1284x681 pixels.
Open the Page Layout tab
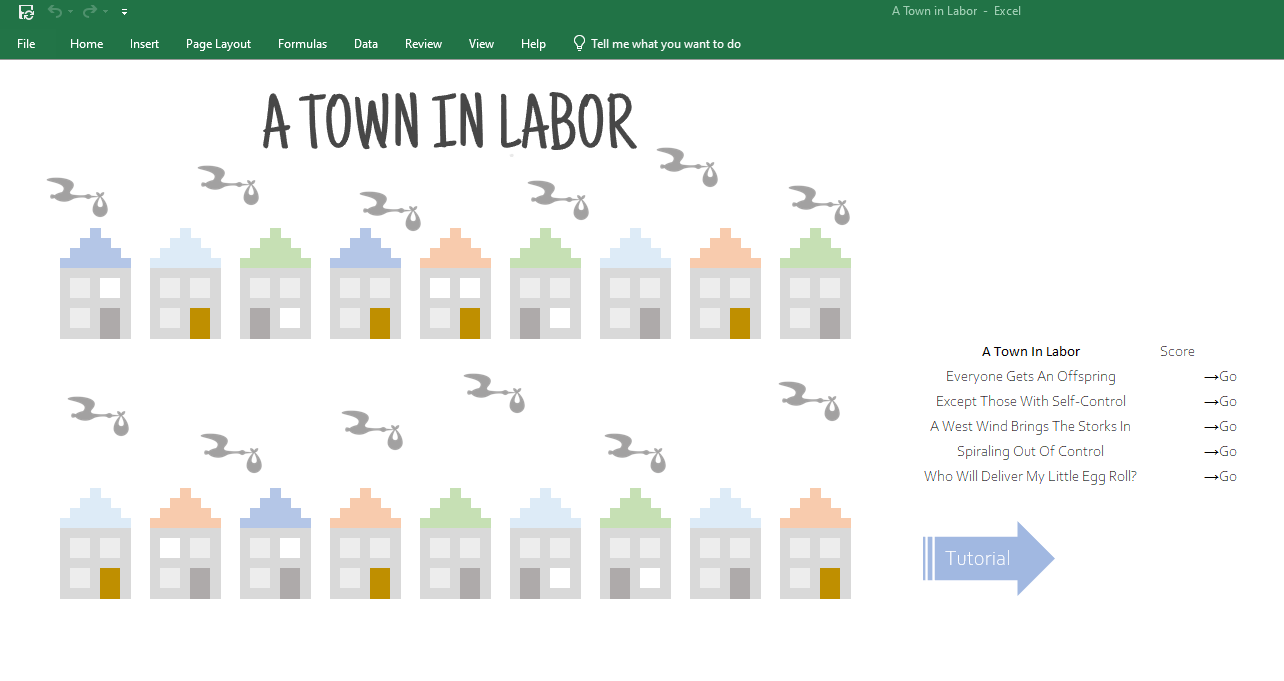[x=218, y=44]
